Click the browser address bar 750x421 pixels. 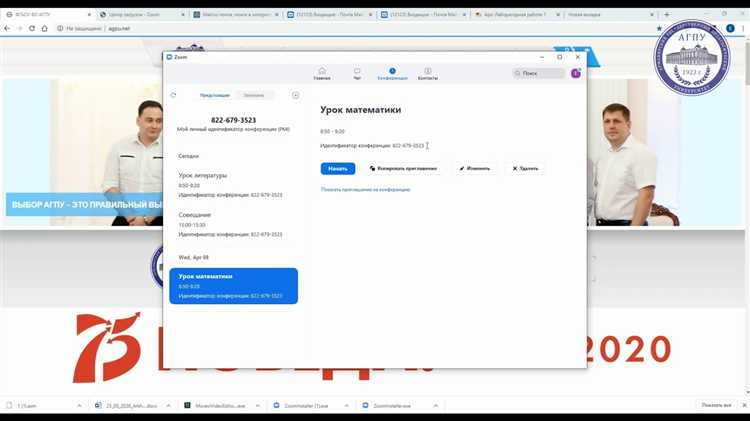(354, 29)
